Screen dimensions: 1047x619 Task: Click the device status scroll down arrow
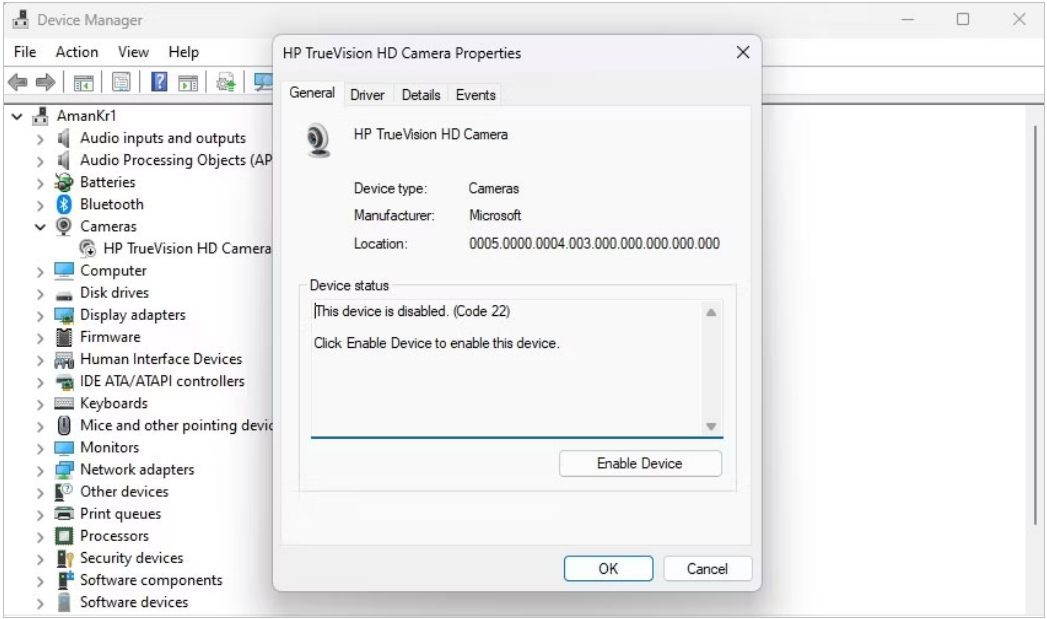[x=711, y=426]
